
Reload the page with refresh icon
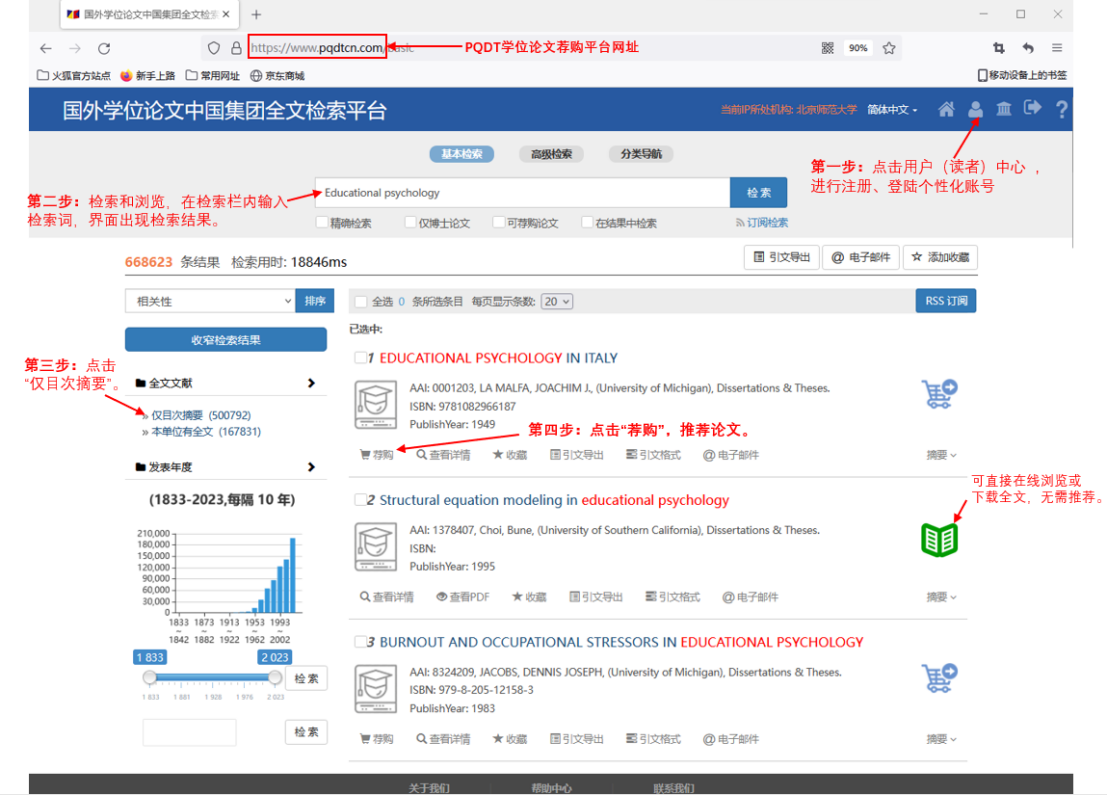tap(104, 48)
